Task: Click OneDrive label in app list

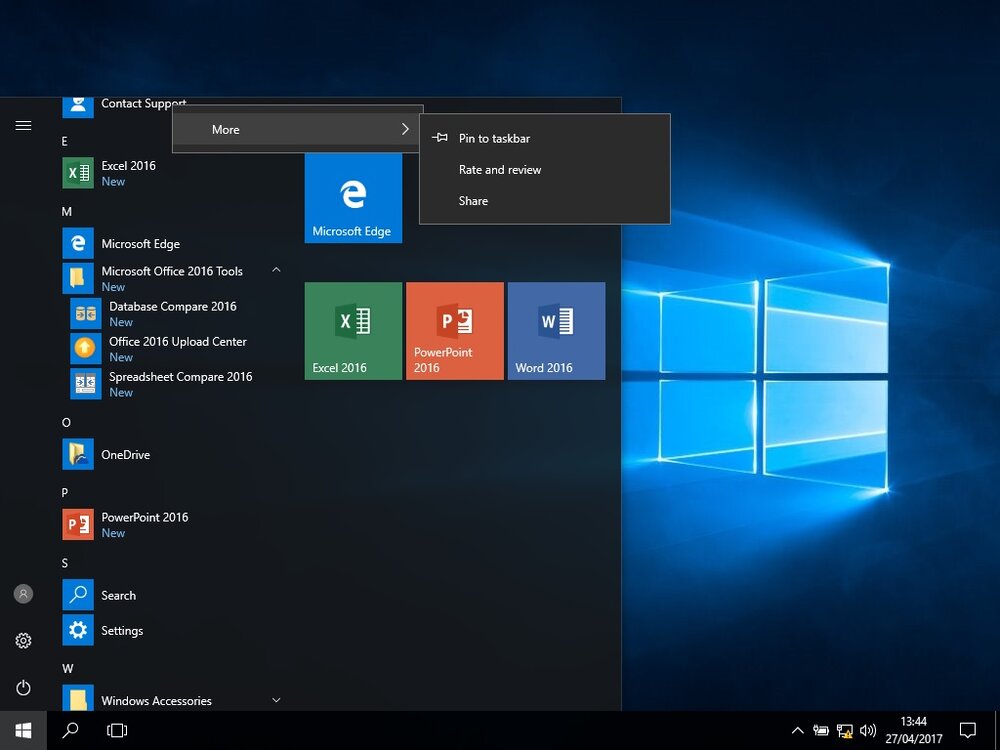Action: (126, 455)
